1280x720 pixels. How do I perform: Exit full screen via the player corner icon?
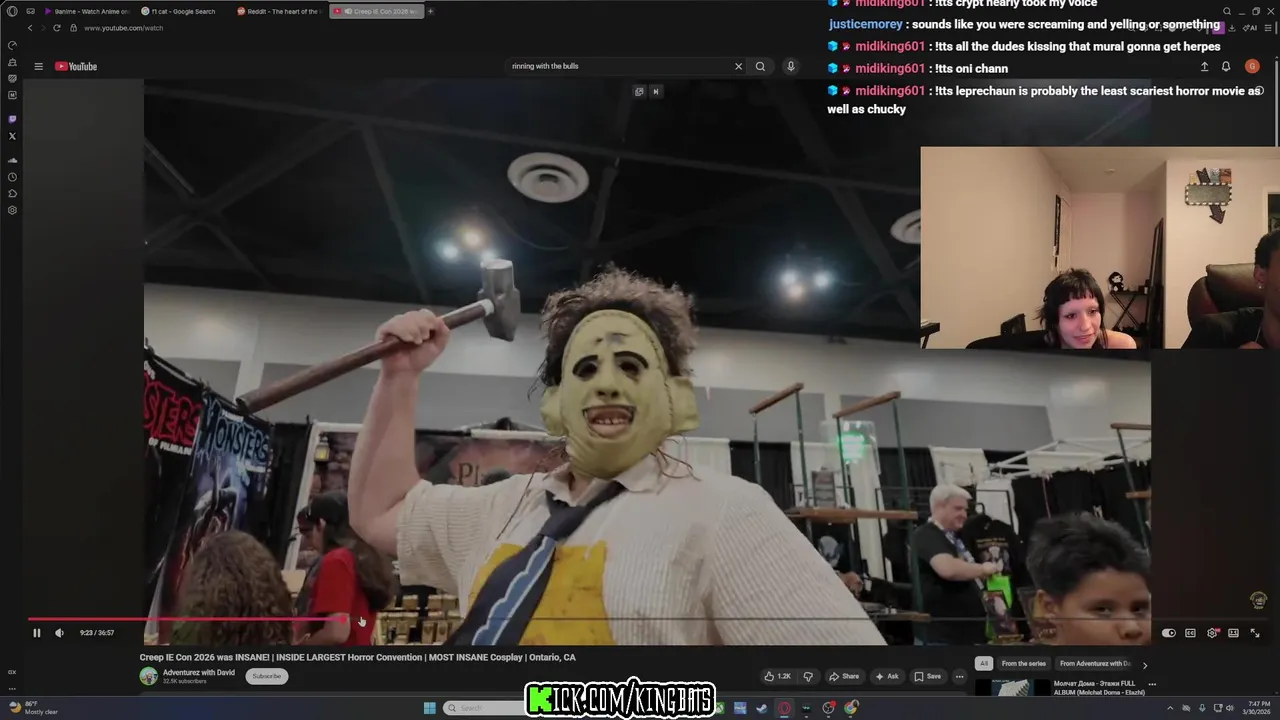pyautogui.click(x=1255, y=633)
